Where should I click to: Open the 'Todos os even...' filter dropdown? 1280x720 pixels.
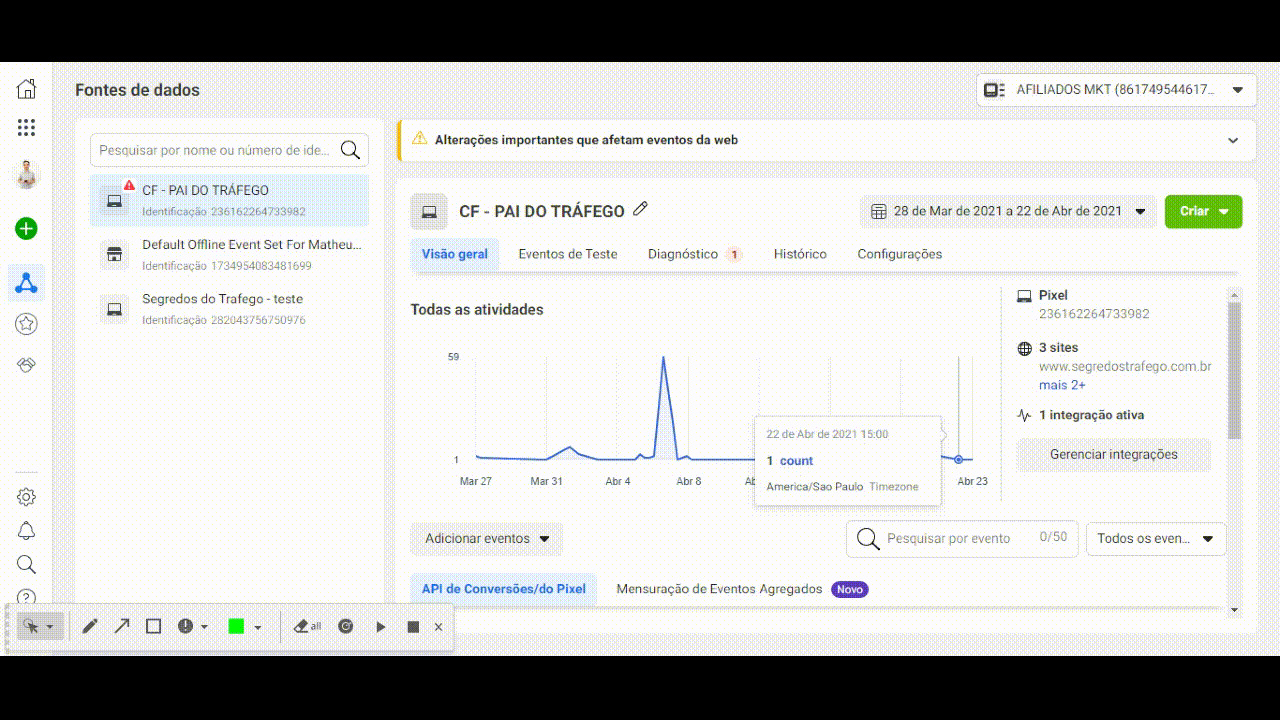pos(1156,538)
